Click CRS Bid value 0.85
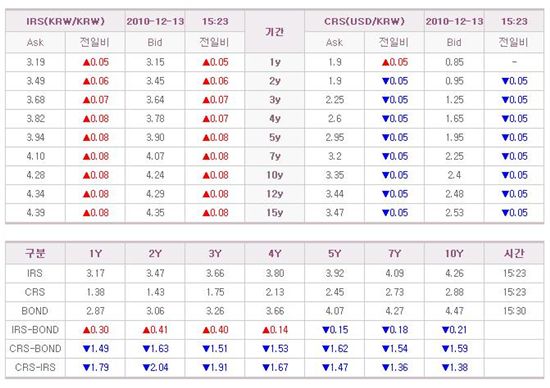 [x=454, y=62]
